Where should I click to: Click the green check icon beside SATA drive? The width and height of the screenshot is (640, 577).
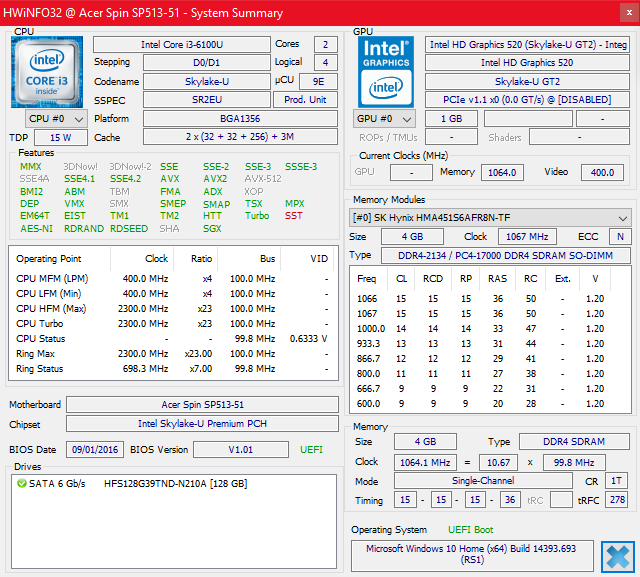tap(22, 484)
